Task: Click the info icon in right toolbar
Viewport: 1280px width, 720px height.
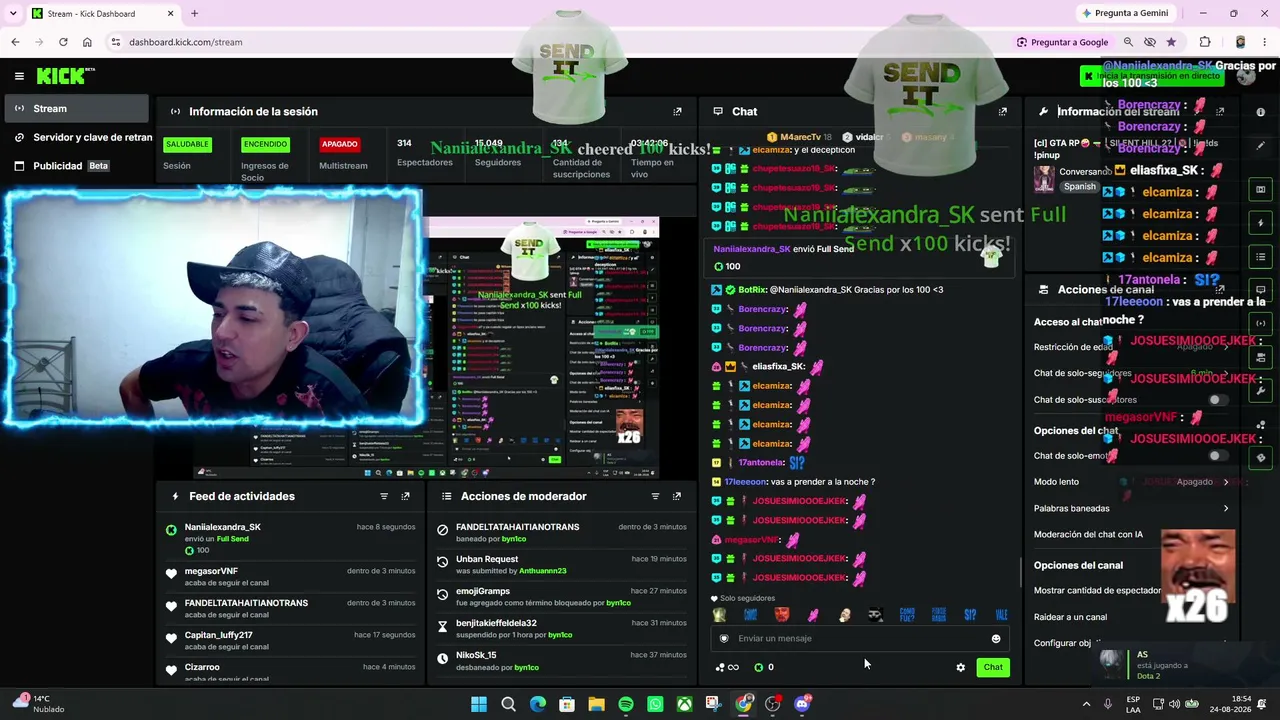Action: pos(1260,112)
